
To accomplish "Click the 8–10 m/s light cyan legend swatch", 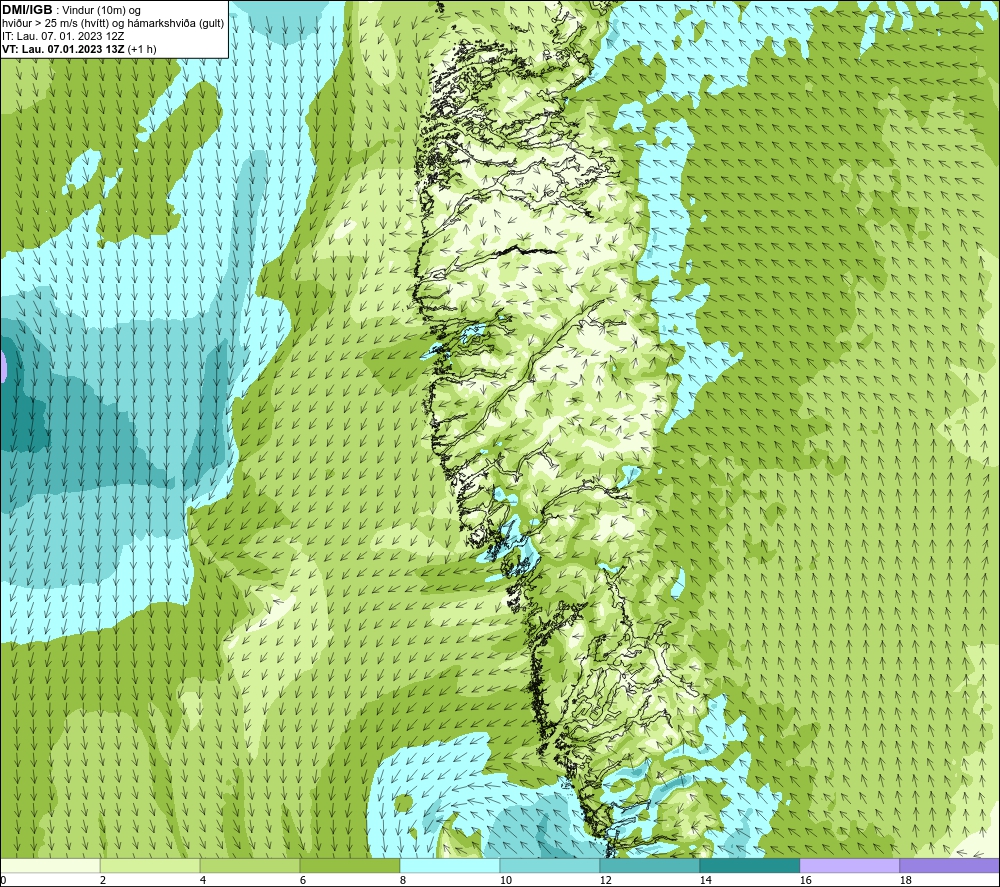I will tap(450, 865).
